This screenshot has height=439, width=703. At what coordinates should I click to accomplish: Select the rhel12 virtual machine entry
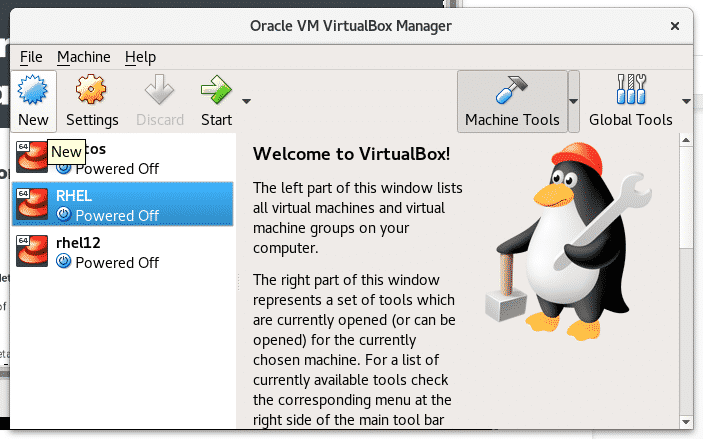(x=123, y=251)
